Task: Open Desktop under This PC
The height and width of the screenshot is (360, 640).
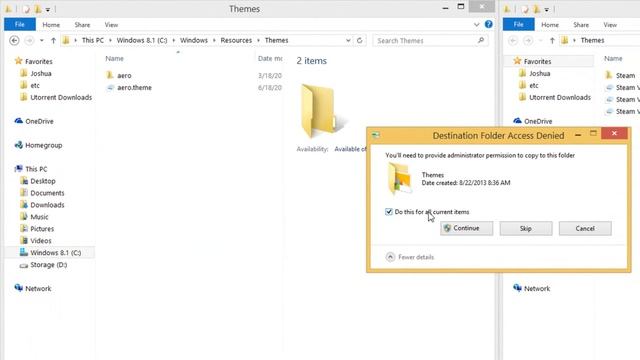Action: (43, 181)
